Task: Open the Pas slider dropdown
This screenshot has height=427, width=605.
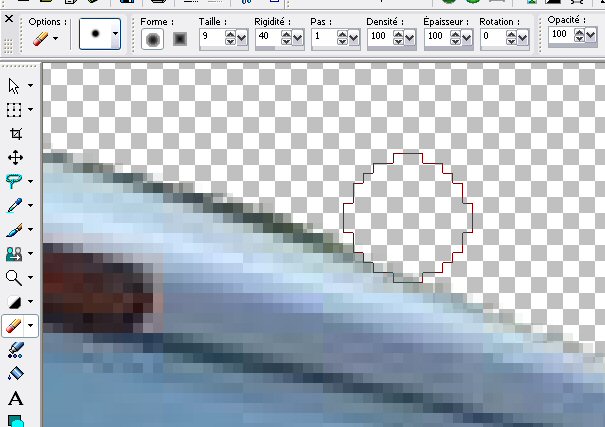Action: tap(353, 38)
